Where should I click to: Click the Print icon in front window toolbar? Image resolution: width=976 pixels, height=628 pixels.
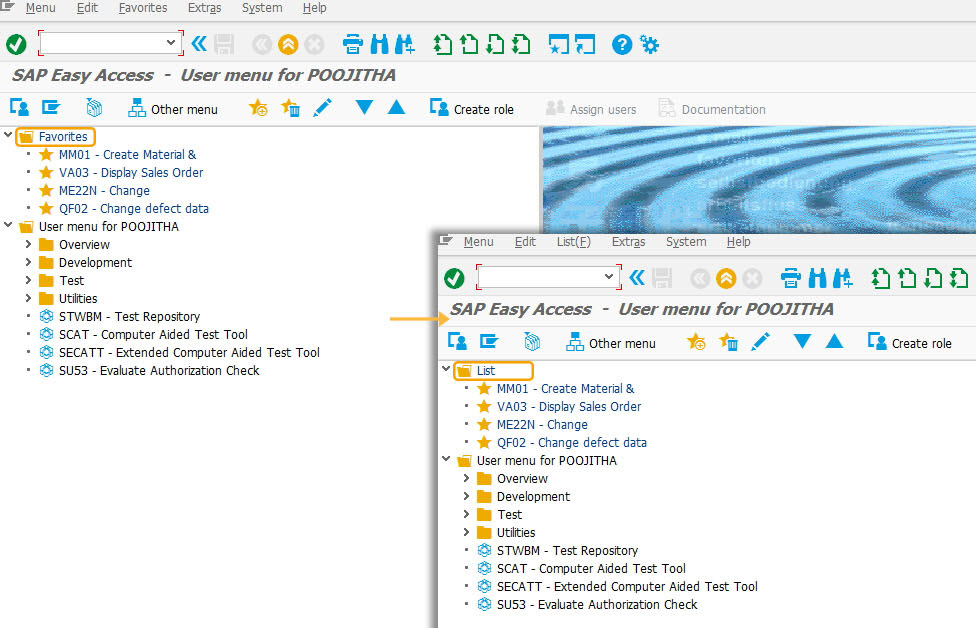click(x=791, y=278)
